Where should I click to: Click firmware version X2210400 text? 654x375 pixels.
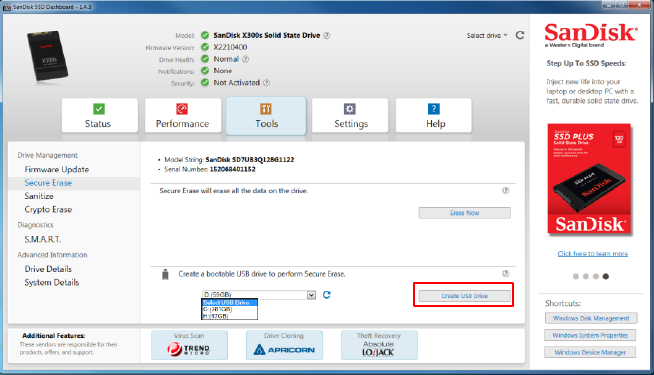pos(230,47)
